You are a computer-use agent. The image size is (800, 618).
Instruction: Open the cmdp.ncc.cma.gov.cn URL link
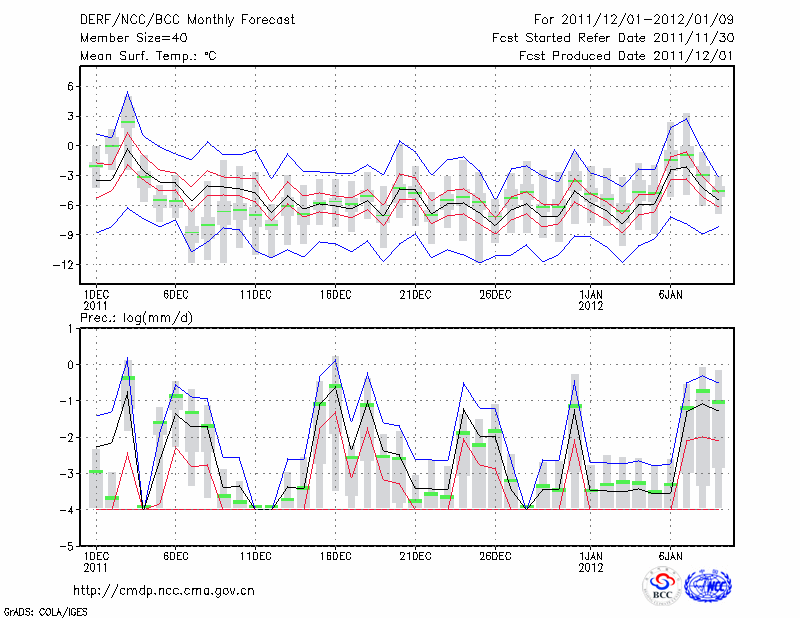coord(164,590)
